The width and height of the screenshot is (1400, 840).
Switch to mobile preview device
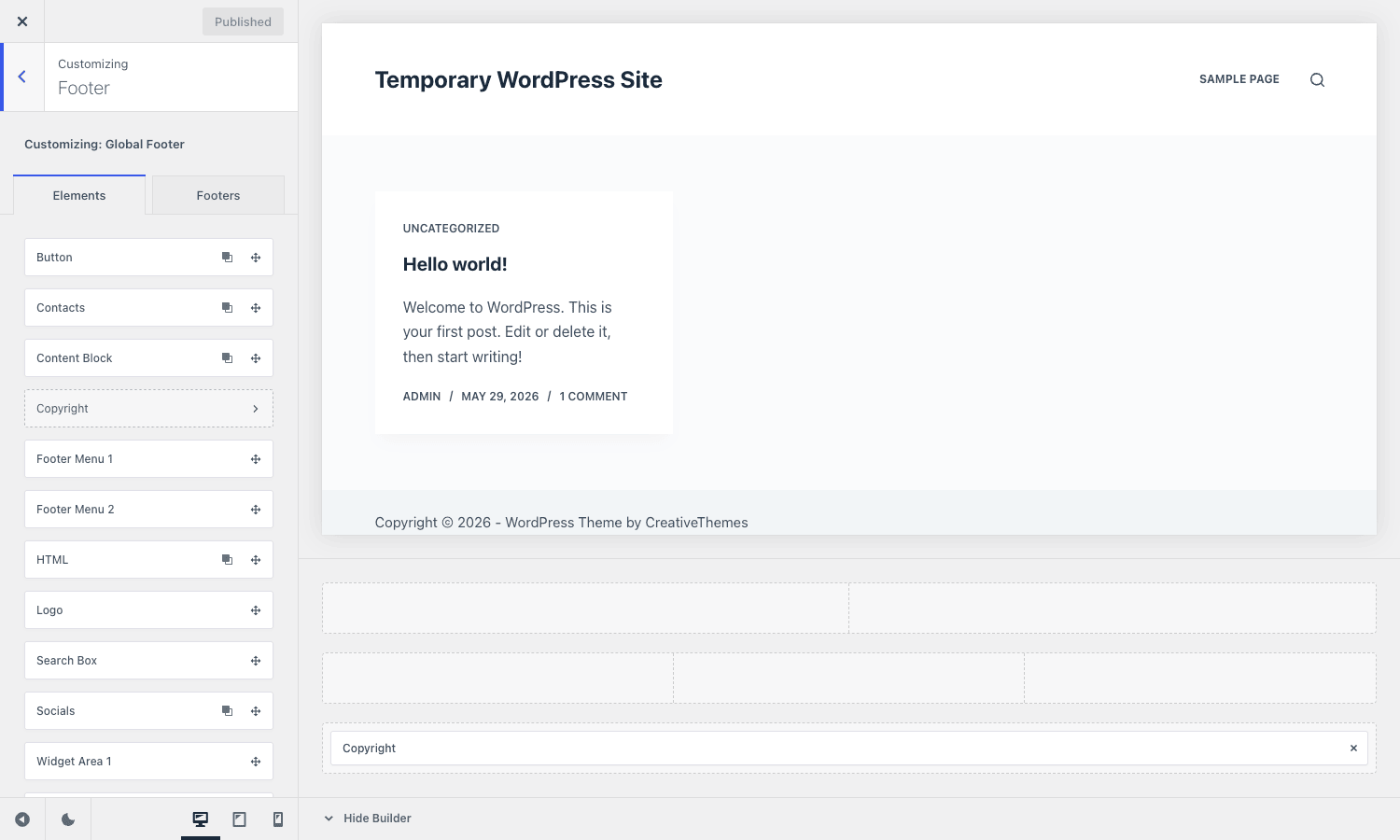pos(278,819)
